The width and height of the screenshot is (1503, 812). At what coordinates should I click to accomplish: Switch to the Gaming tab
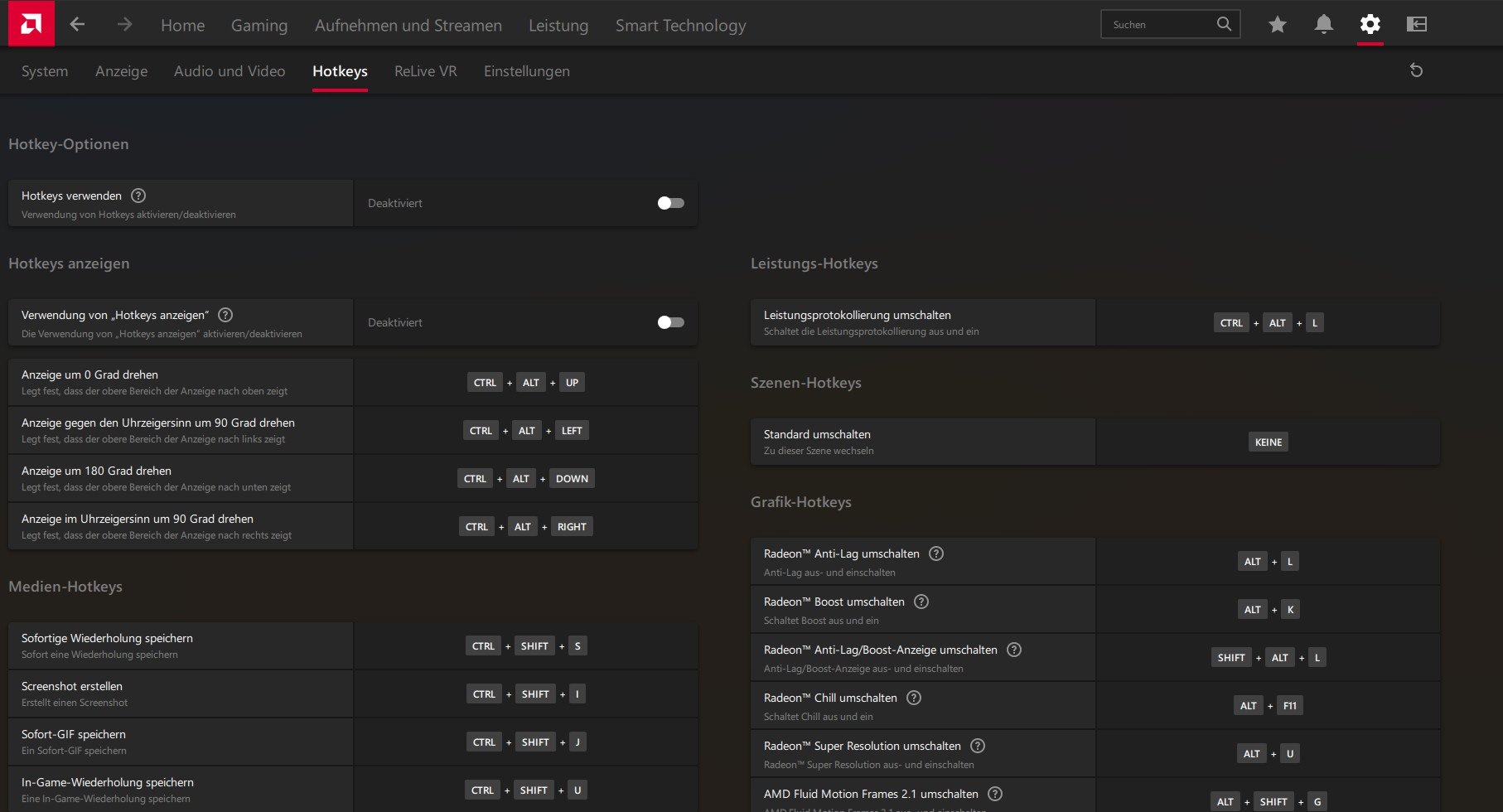(x=259, y=26)
